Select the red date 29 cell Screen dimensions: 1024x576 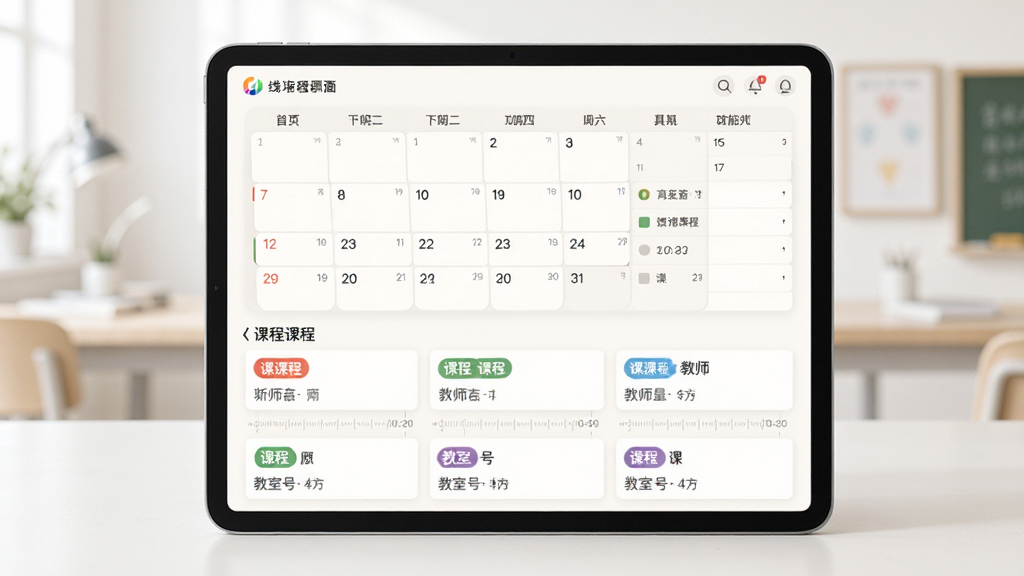tap(295, 287)
